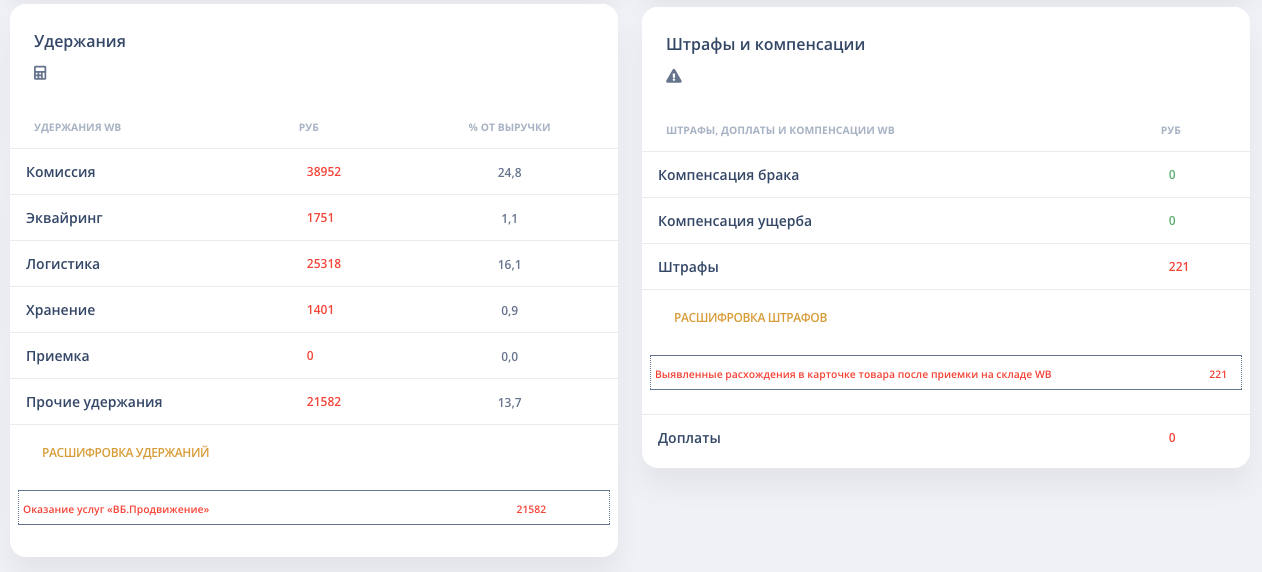Viewport: 1262px width, 572px height.
Task: Click the Логистика amount 25318
Action: click(x=324, y=264)
